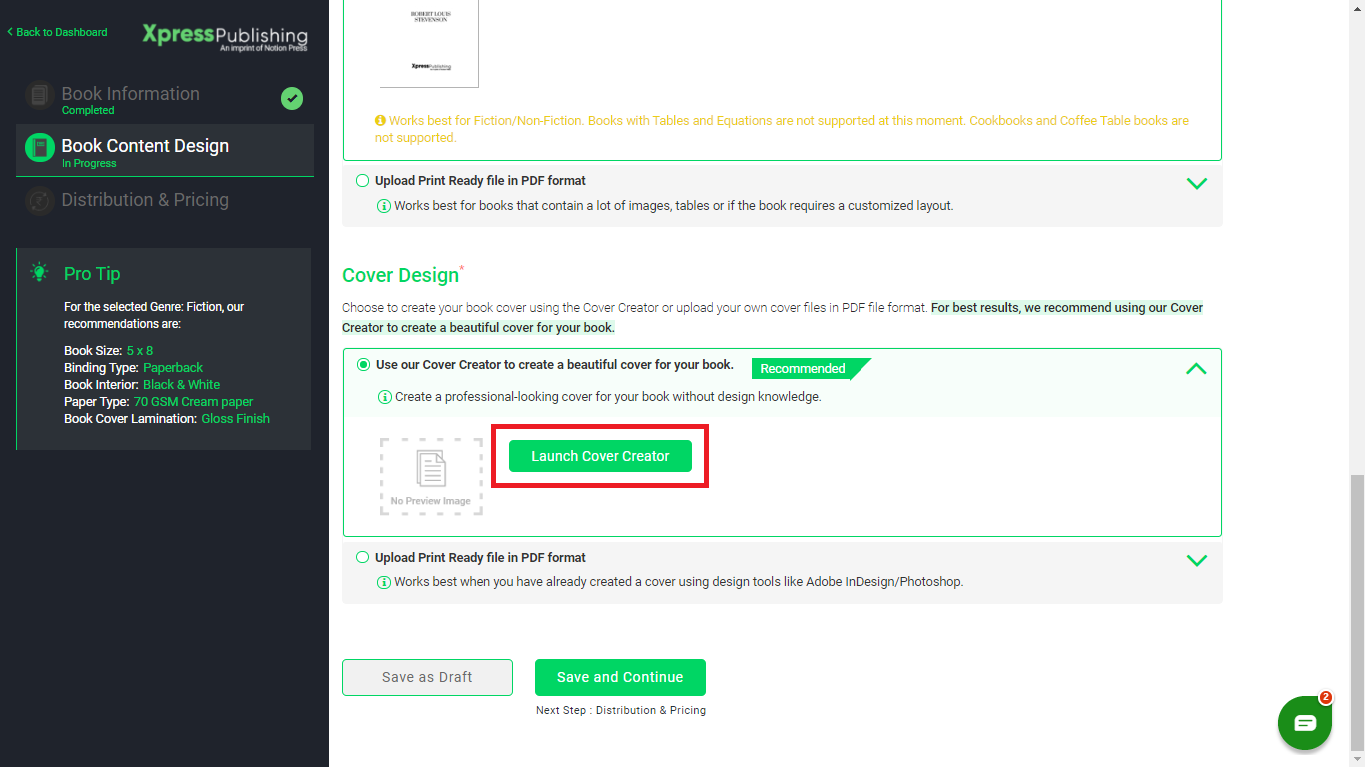Screen dimensions: 1365x767
Task: Go to Distribution & Pricing step
Action: 145,200
